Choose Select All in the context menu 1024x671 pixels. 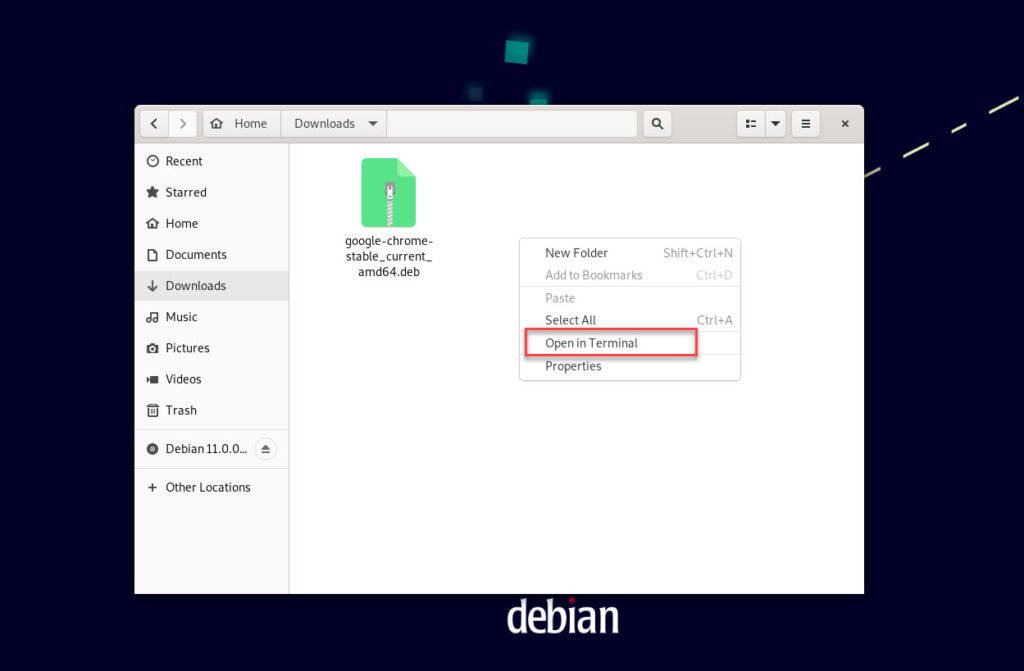[630, 320]
